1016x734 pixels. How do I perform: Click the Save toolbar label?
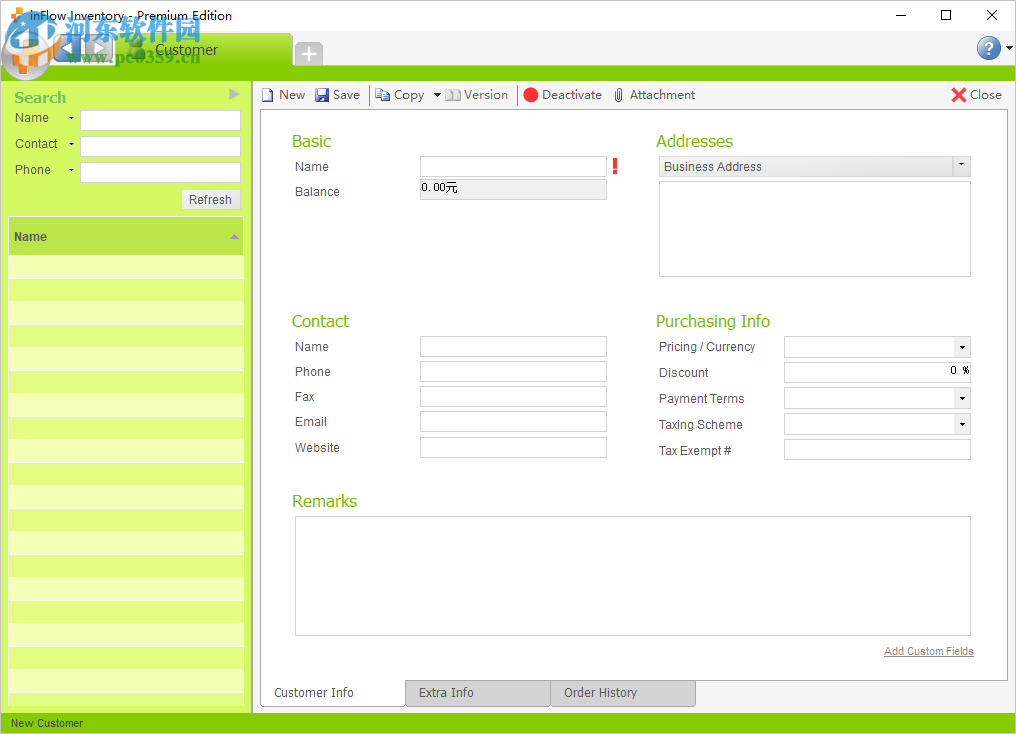pyautogui.click(x=347, y=95)
